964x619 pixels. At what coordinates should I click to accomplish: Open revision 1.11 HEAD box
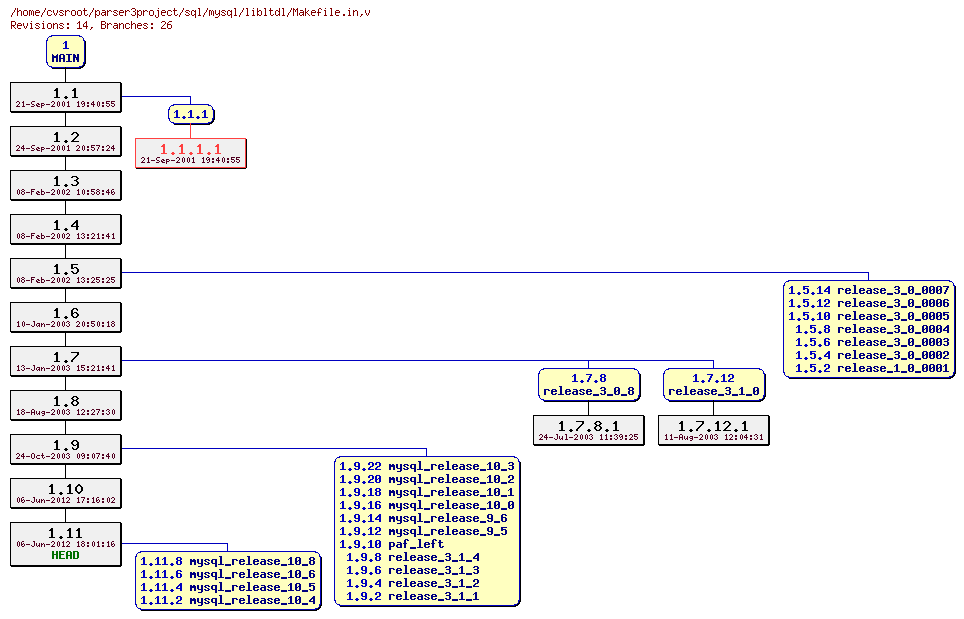[66, 544]
